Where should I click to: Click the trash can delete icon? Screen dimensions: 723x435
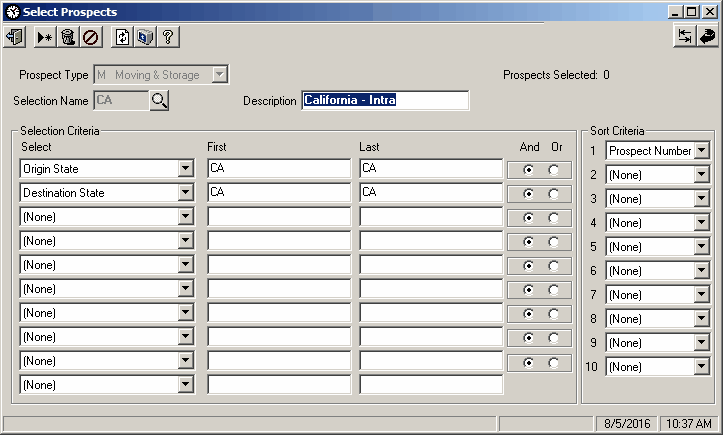(x=68, y=37)
